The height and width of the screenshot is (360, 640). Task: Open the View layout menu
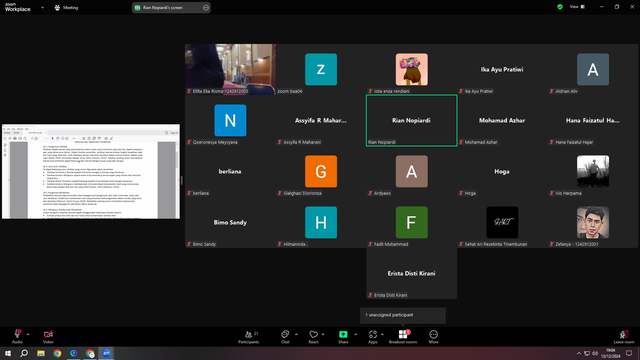tap(577, 7)
